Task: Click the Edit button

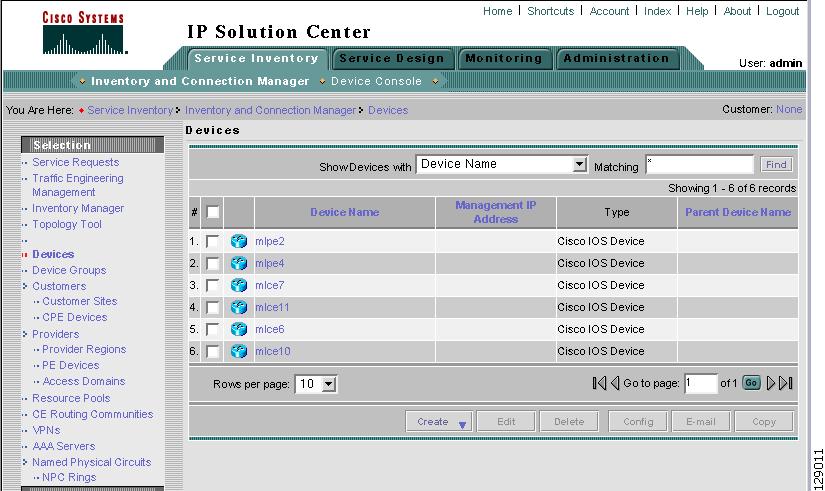Action: pos(506,422)
